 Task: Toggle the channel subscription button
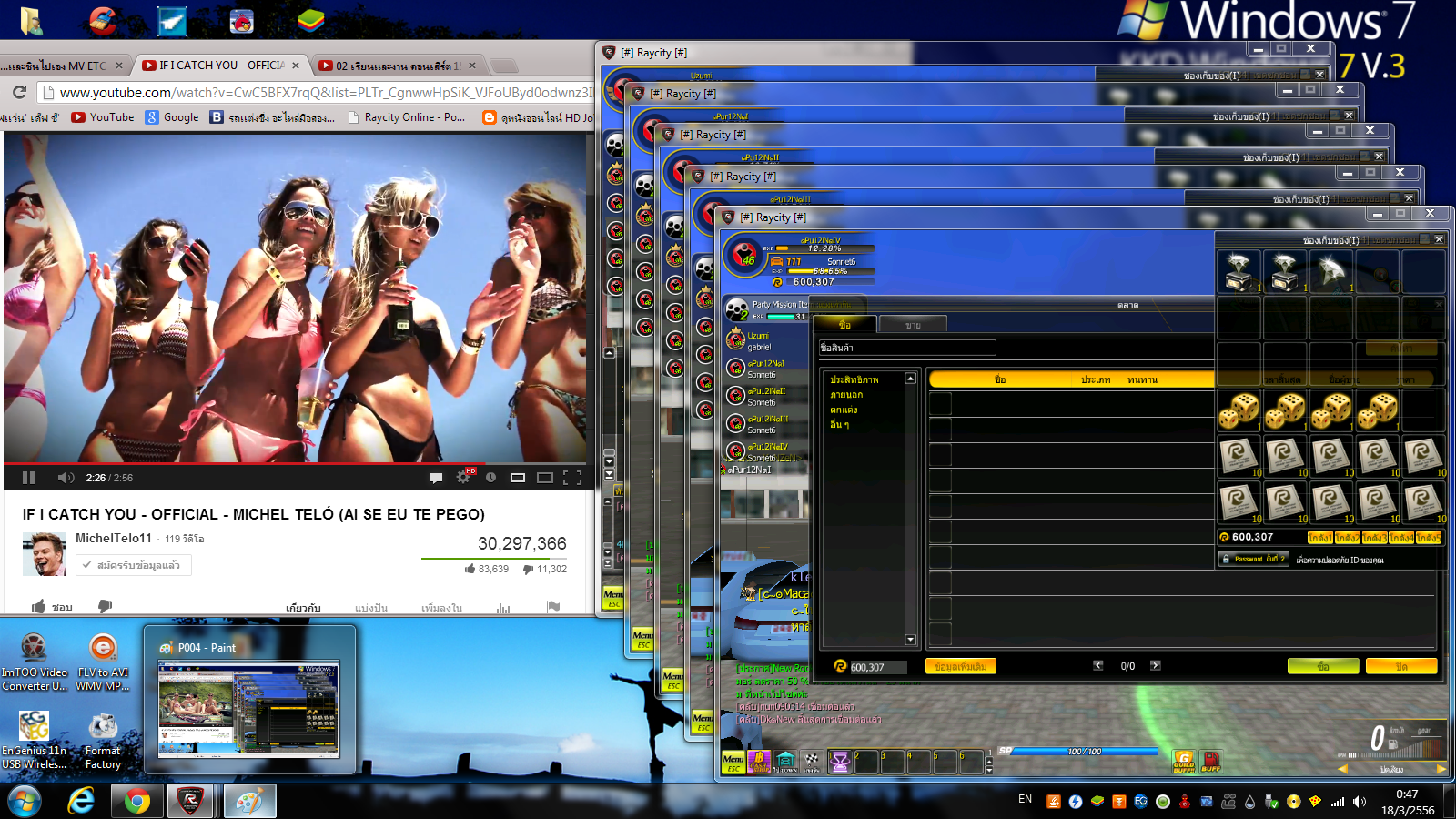(134, 565)
